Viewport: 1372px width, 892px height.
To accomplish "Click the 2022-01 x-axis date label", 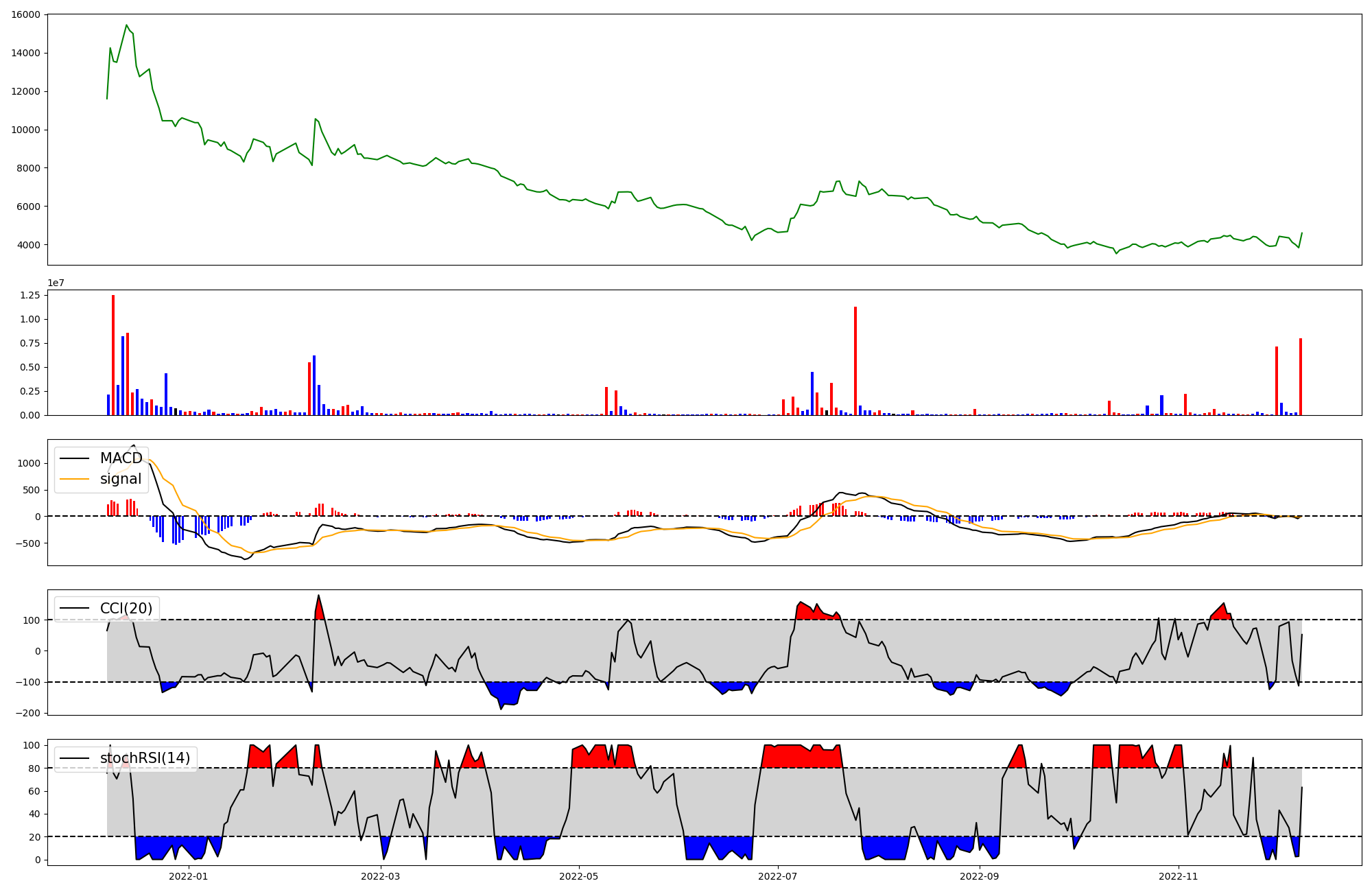I will tap(188, 876).
